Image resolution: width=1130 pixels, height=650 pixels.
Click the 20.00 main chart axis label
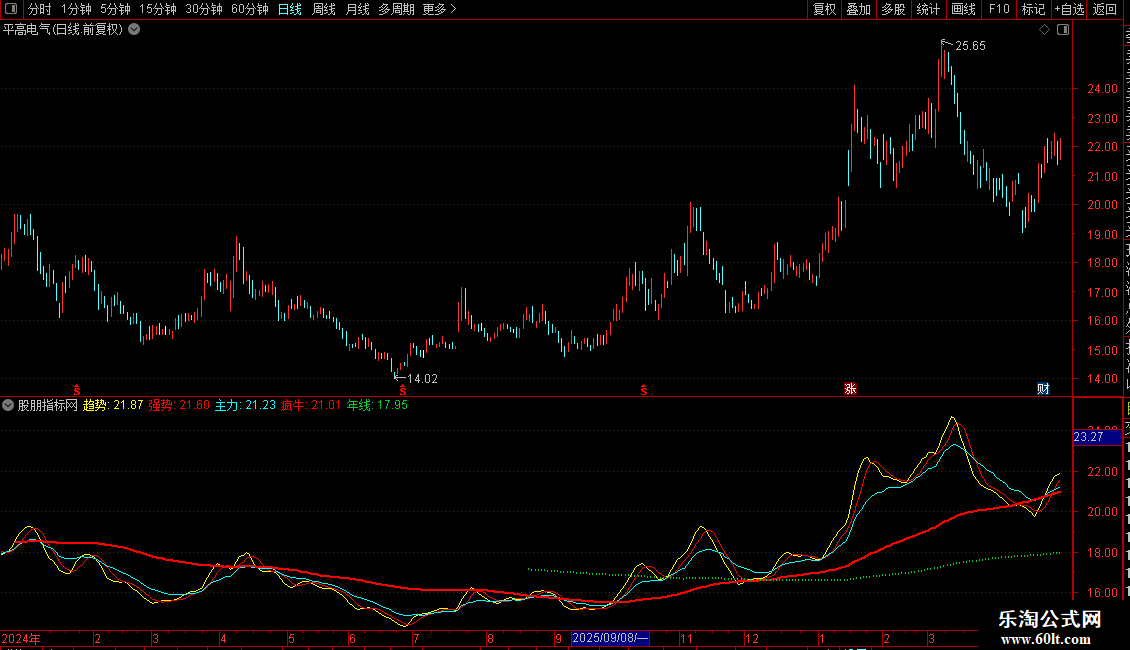coord(1103,205)
